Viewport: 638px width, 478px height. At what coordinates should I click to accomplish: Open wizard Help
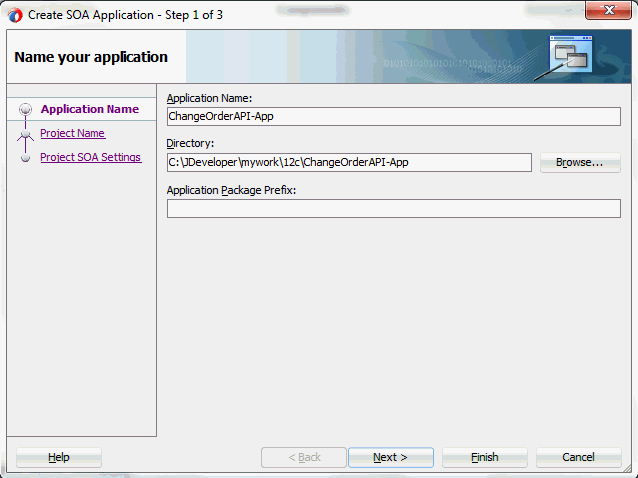(59, 457)
